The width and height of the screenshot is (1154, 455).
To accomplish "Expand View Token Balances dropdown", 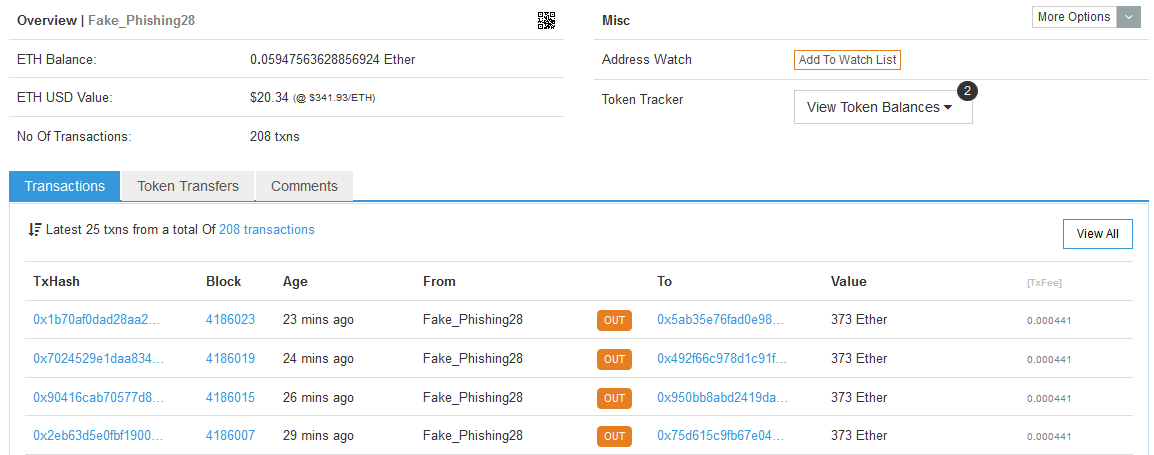I will (882, 107).
